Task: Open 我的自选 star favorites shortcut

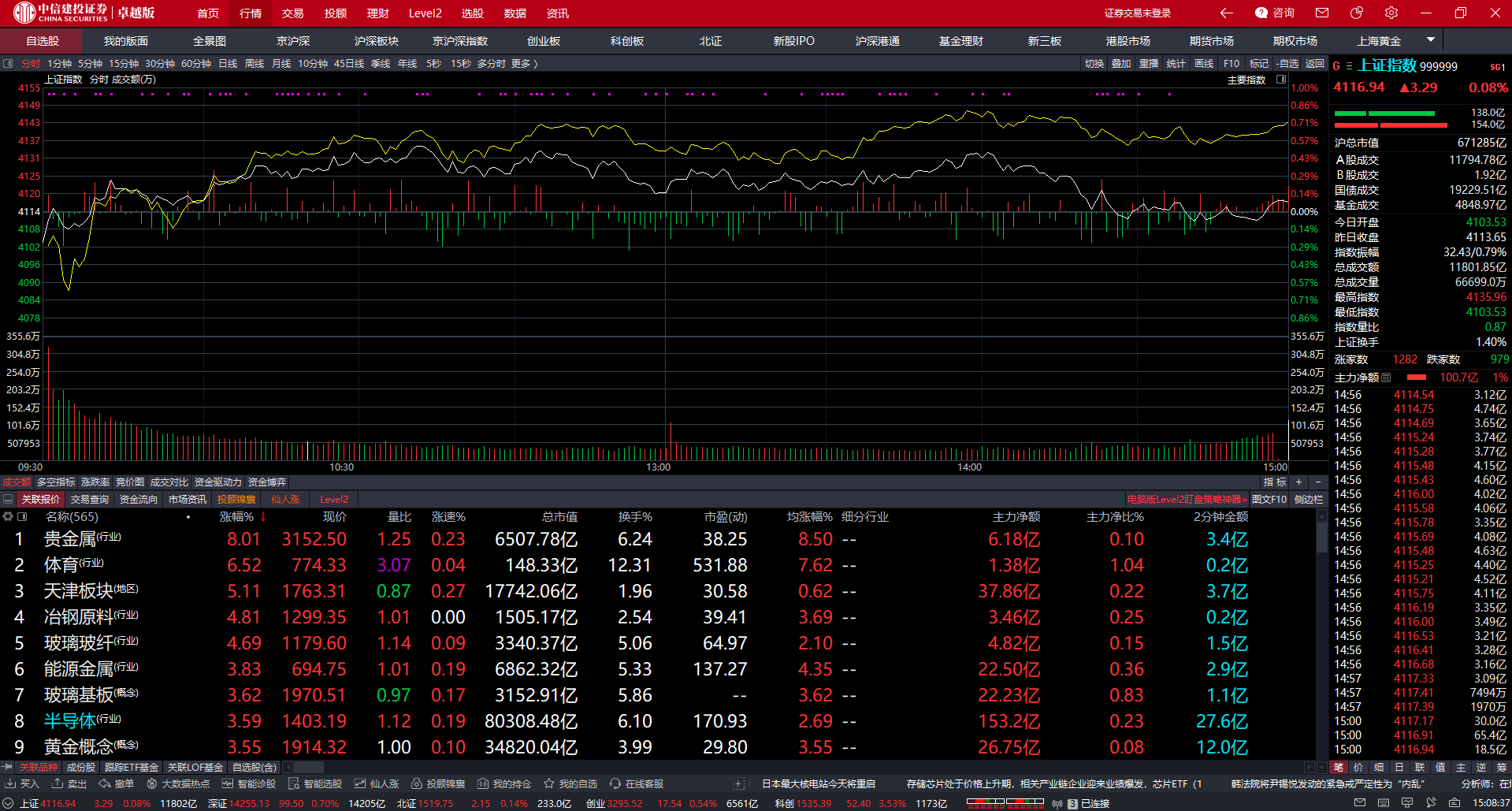Action: tap(570, 783)
